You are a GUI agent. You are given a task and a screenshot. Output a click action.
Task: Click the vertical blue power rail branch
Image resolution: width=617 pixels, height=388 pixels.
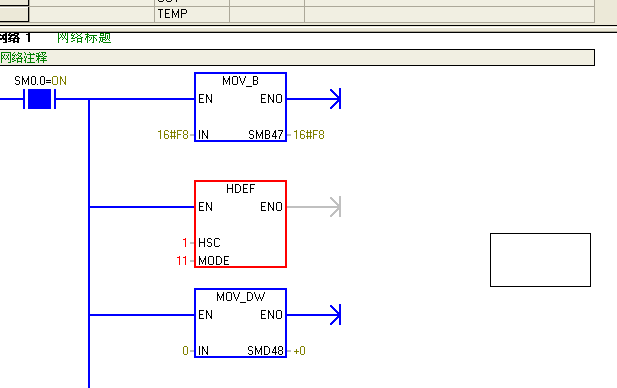click(89, 243)
